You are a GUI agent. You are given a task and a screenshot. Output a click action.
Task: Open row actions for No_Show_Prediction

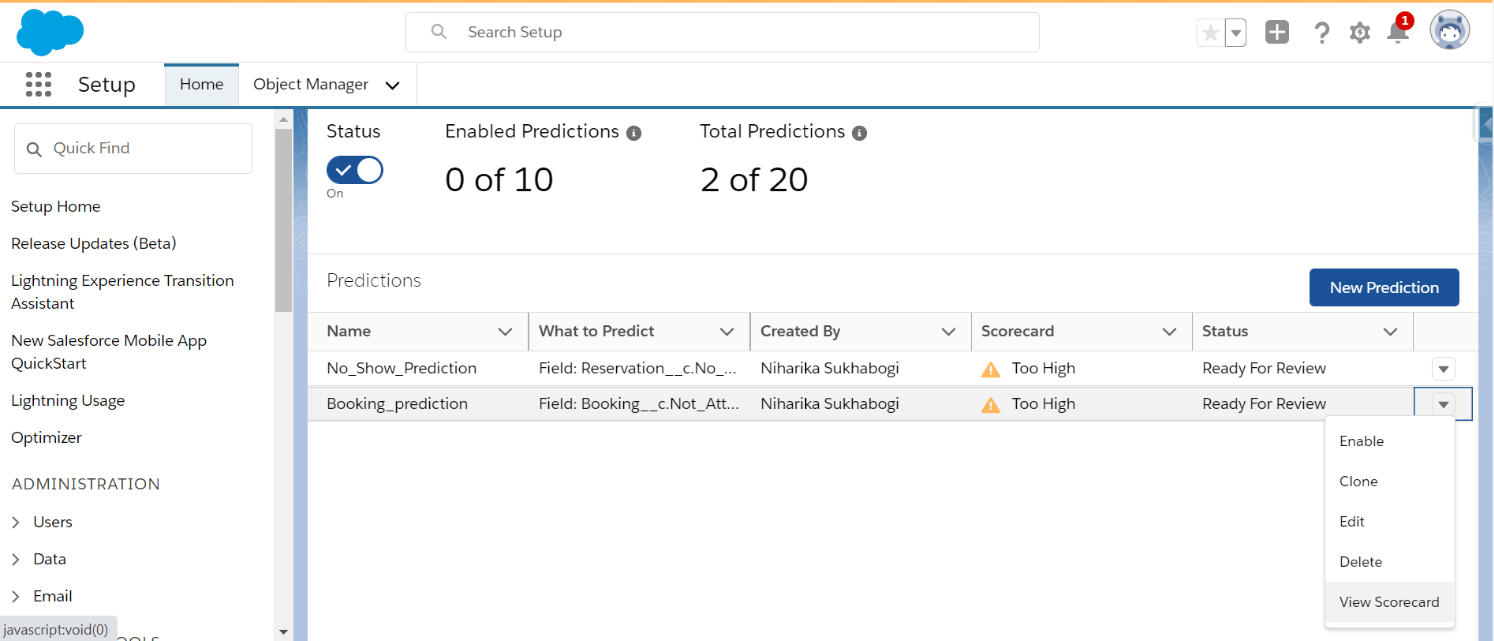coord(1443,369)
